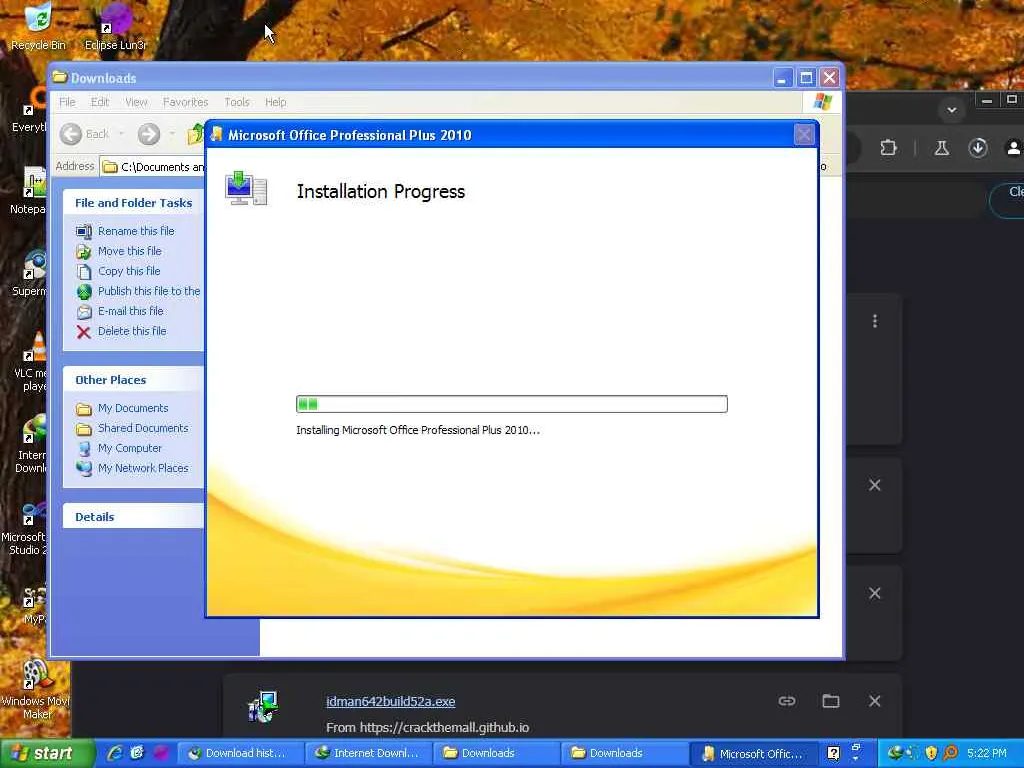Viewport: 1024px width, 768px height.
Task: Click system tray clock 5:22 PM
Action: point(987,753)
